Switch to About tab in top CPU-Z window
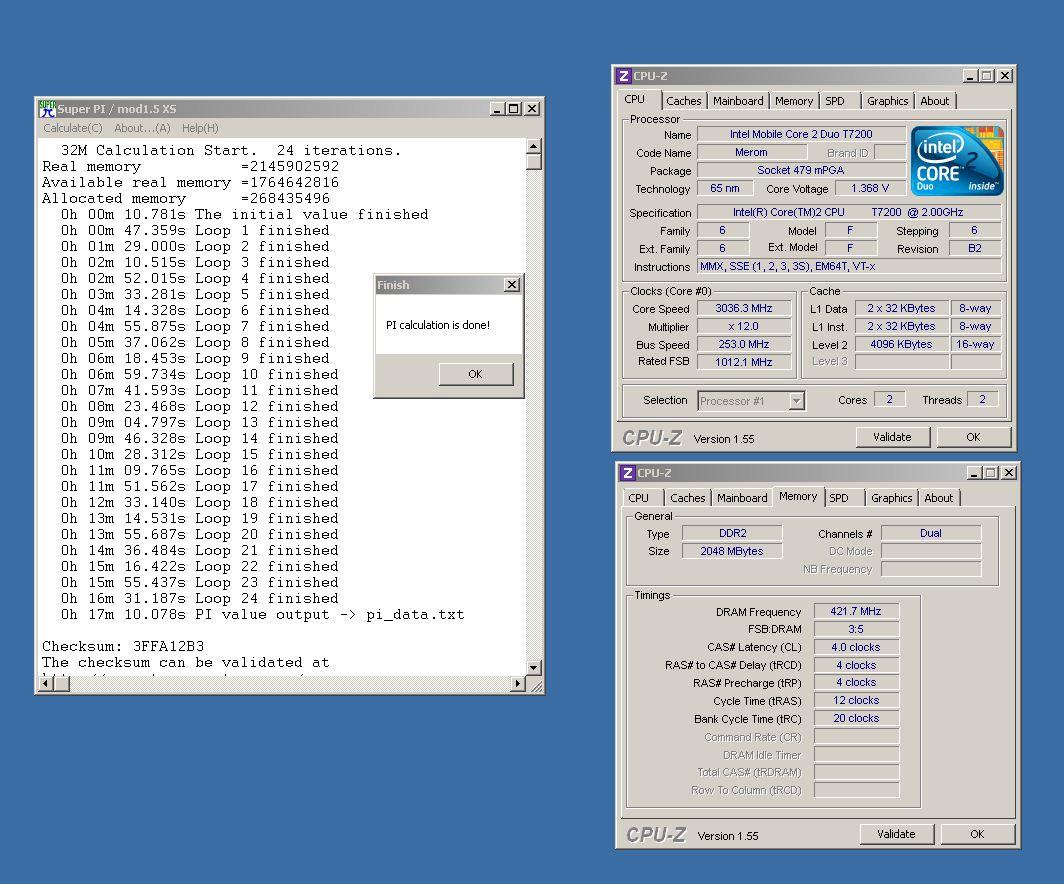The height and width of the screenshot is (884, 1064). coord(935,101)
